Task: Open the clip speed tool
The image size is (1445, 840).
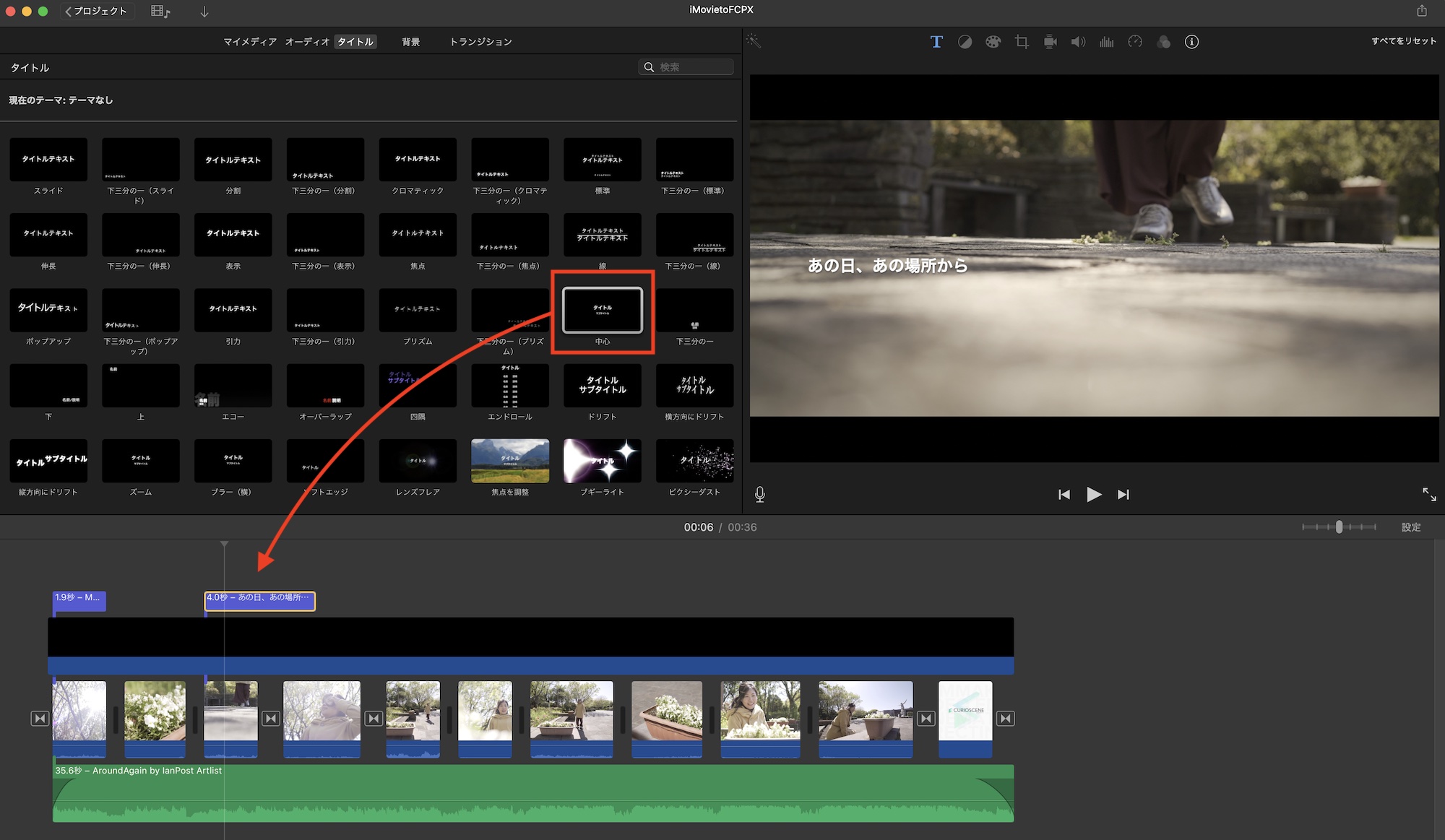Action: click(1135, 42)
